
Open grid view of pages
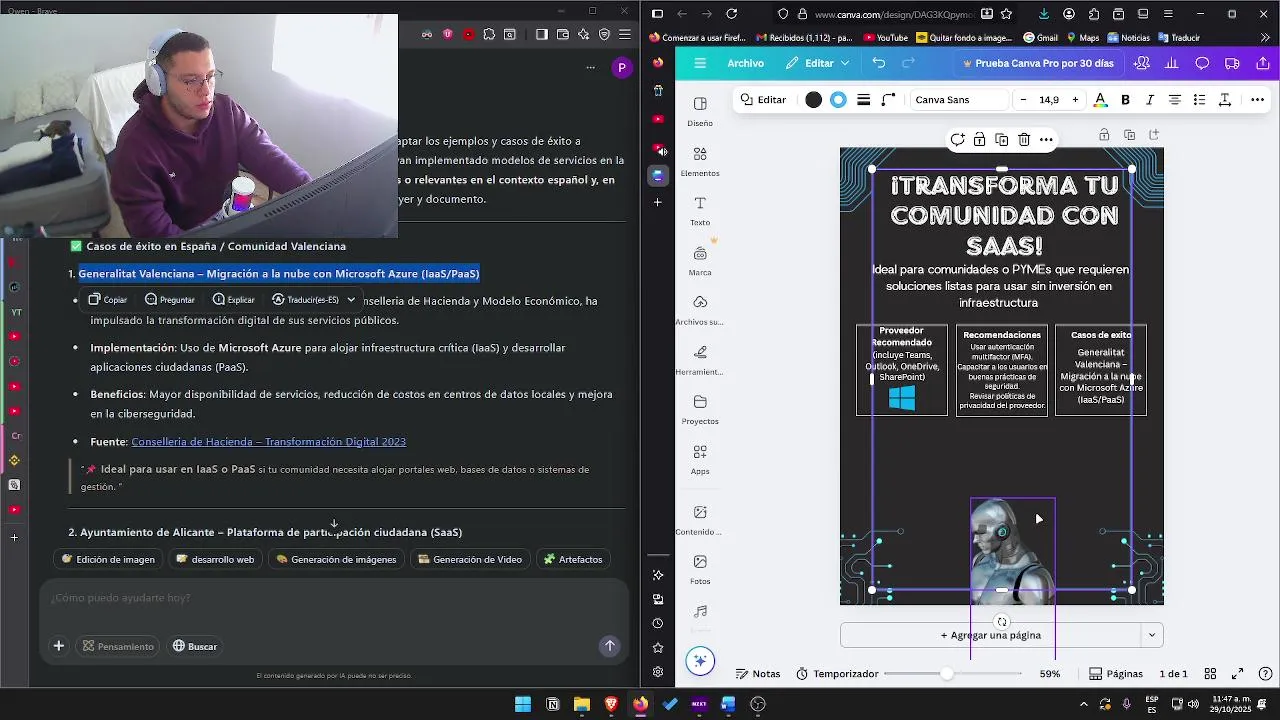pyautogui.click(x=1210, y=674)
